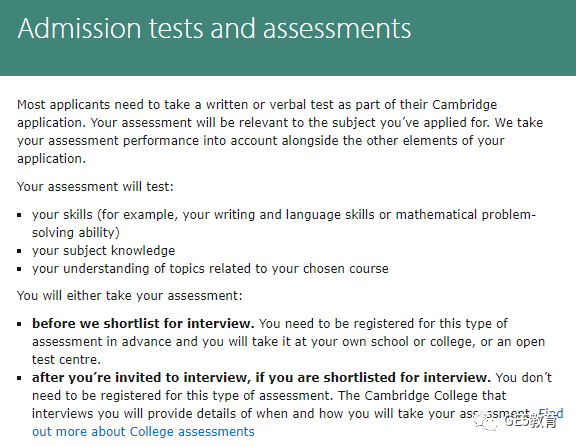The image size is (576, 447).
Task: Click the 'your understanding of topics' bullet text
Action: click(210, 268)
